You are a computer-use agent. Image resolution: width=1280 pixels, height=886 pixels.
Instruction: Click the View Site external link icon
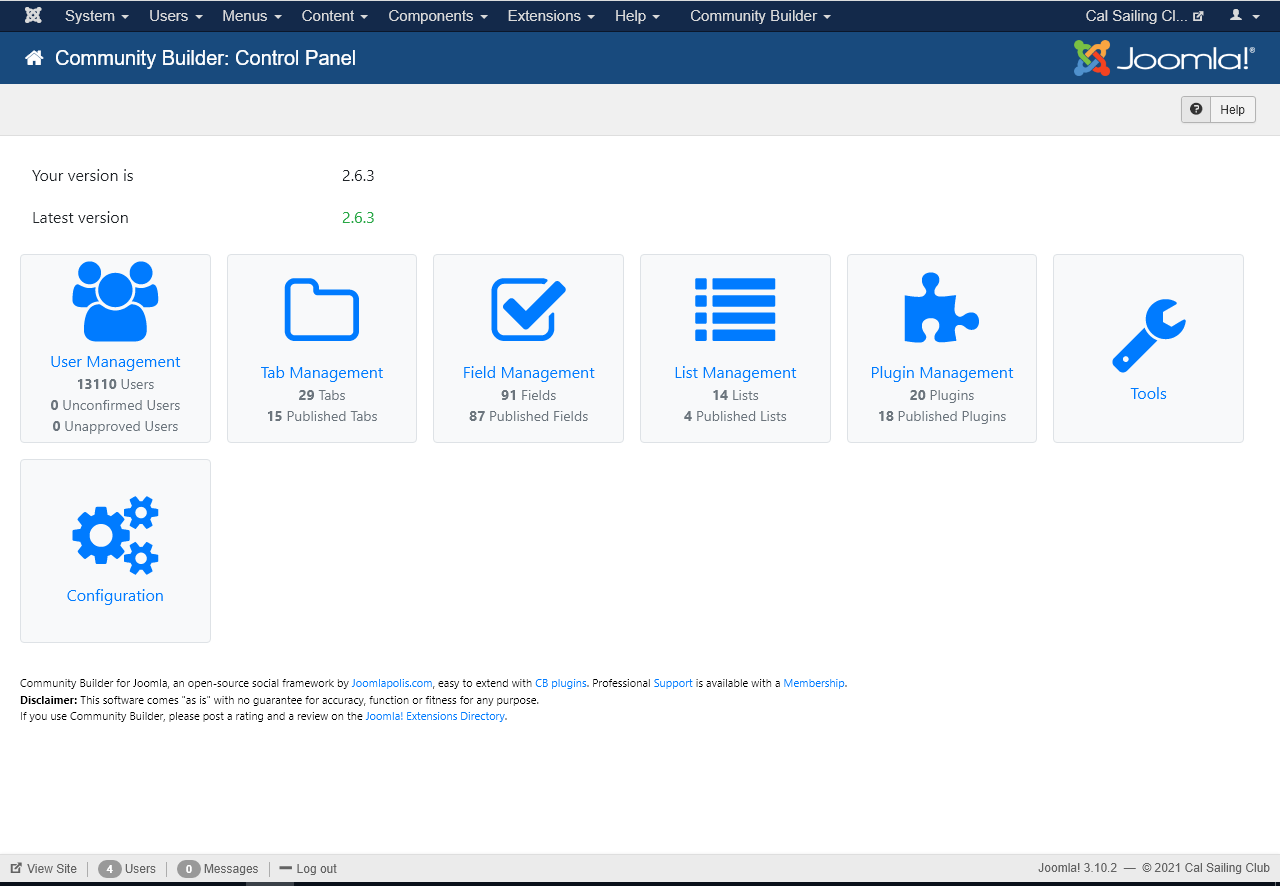[16, 868]
